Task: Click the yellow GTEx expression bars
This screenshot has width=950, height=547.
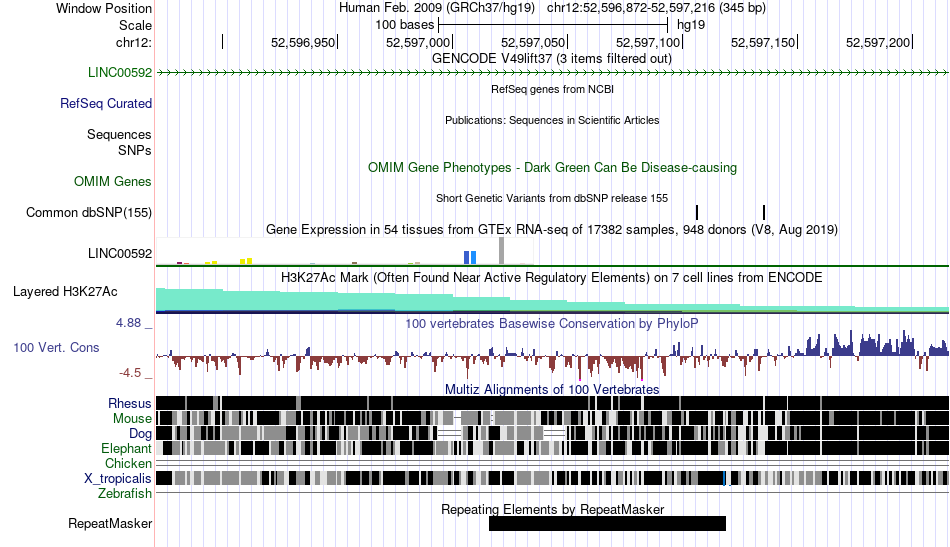Action: click(x=246, y=261)
